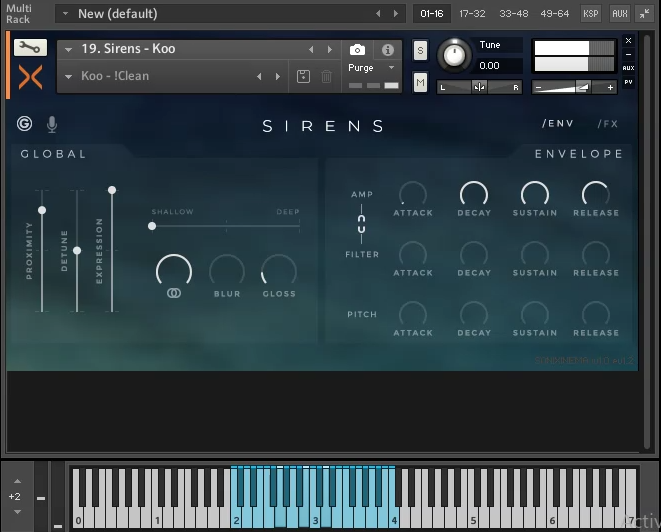
Task: Click the Amp Decay knob
Action: [x=474, y=195]
